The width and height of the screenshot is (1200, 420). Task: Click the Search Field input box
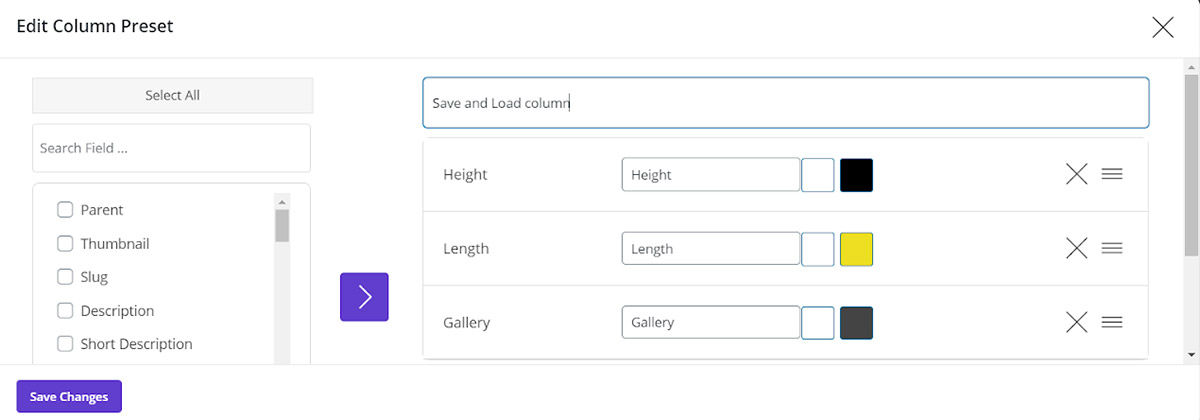(x=171, y=148)
